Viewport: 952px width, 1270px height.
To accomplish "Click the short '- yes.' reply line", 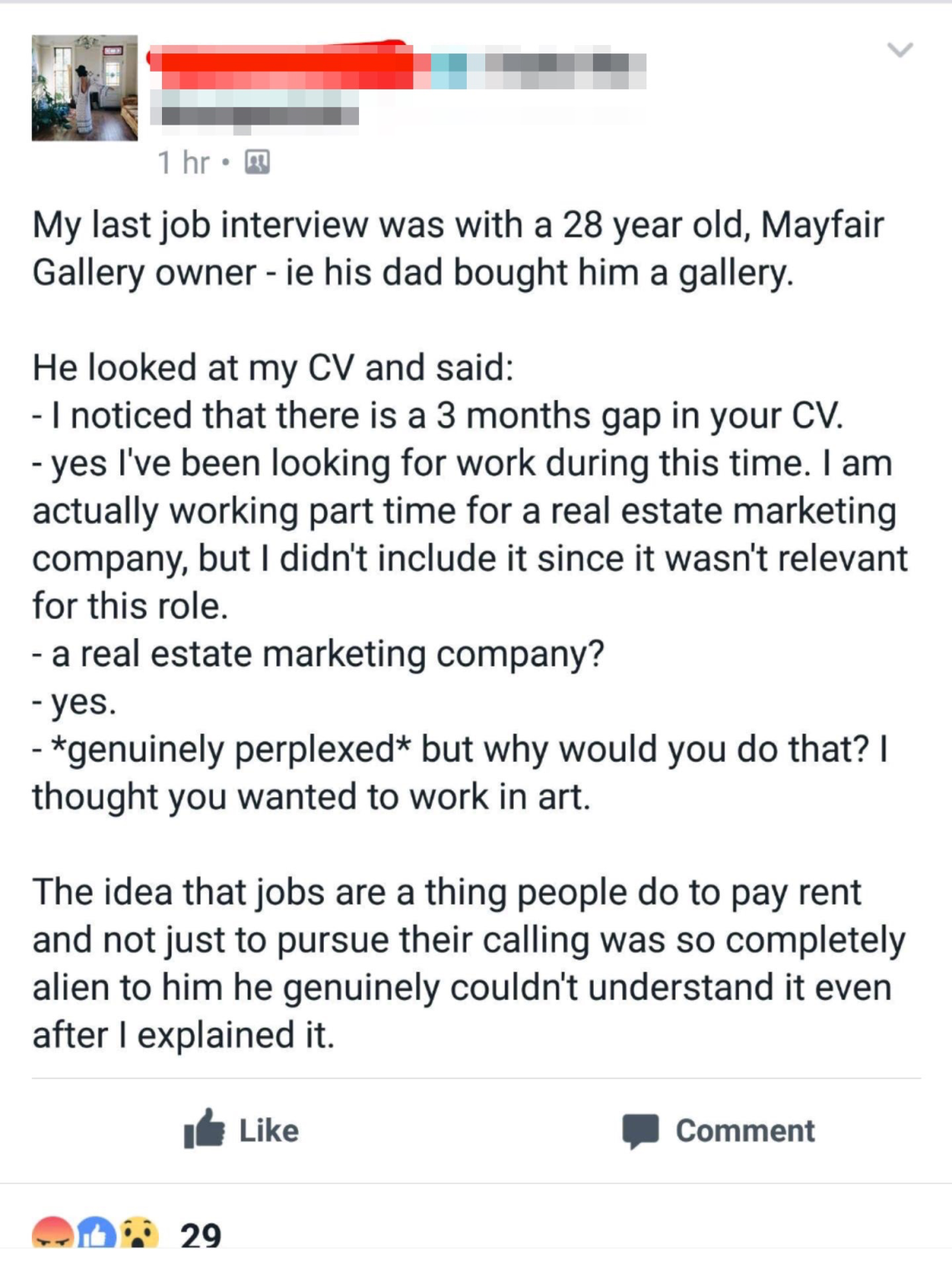I will tap(74, 703).
